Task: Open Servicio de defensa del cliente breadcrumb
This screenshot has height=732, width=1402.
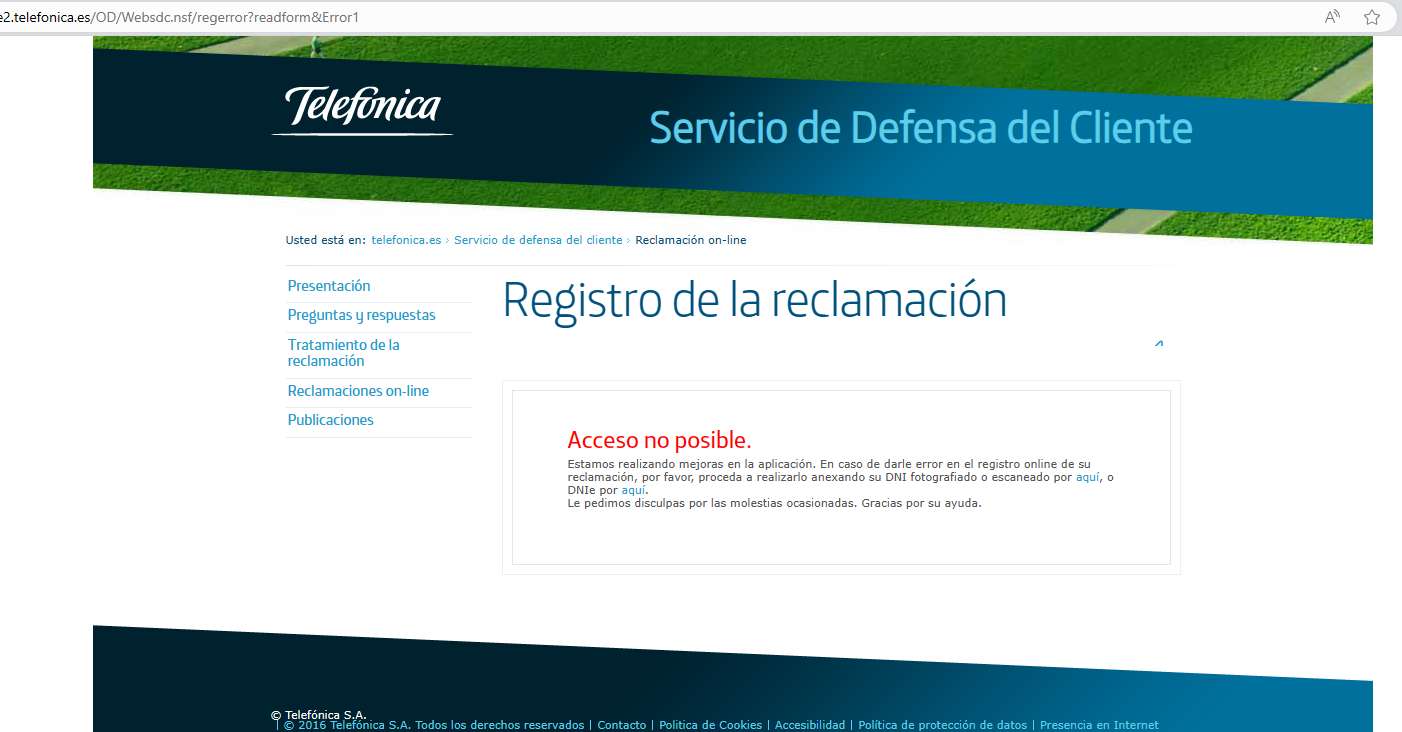Action: 538,240
